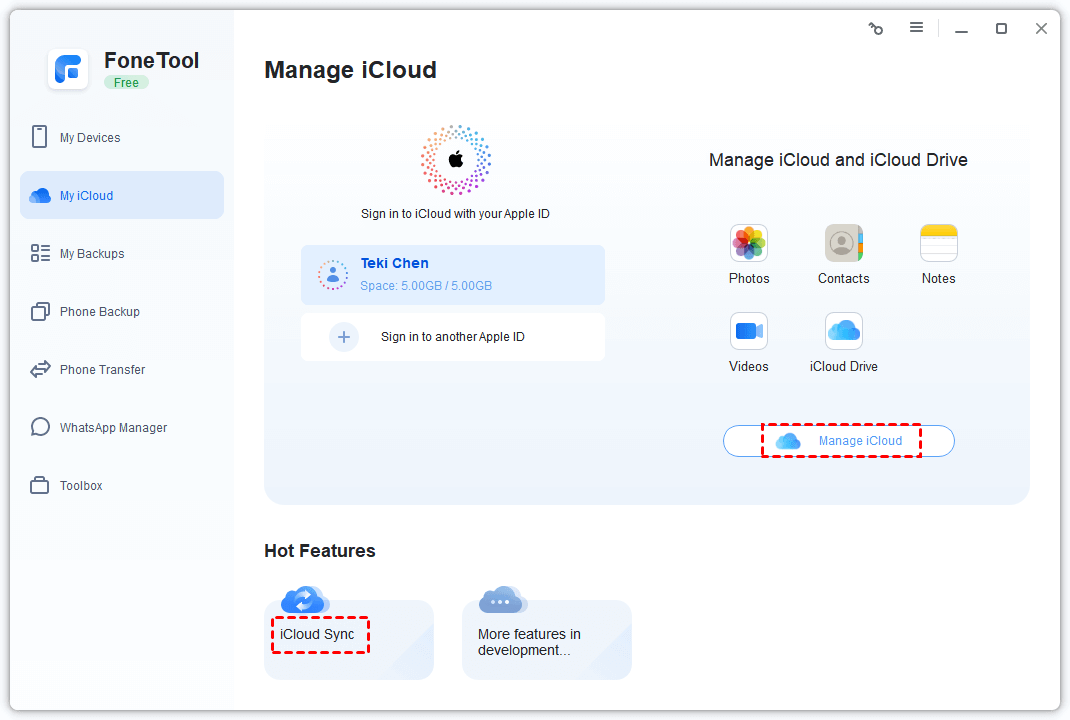1070x720 pixels.
Task: Open the hamburger menu in title bar
Action: (x=916, y=28)
